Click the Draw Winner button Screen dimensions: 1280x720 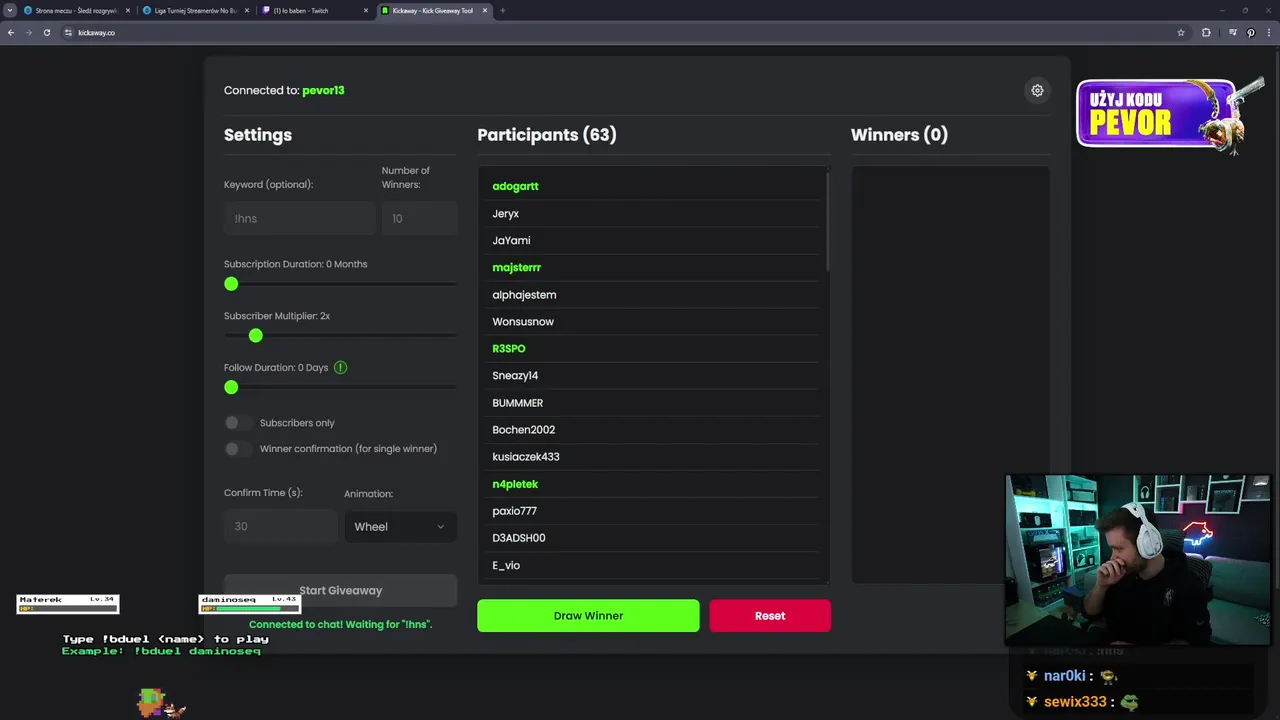588,616
